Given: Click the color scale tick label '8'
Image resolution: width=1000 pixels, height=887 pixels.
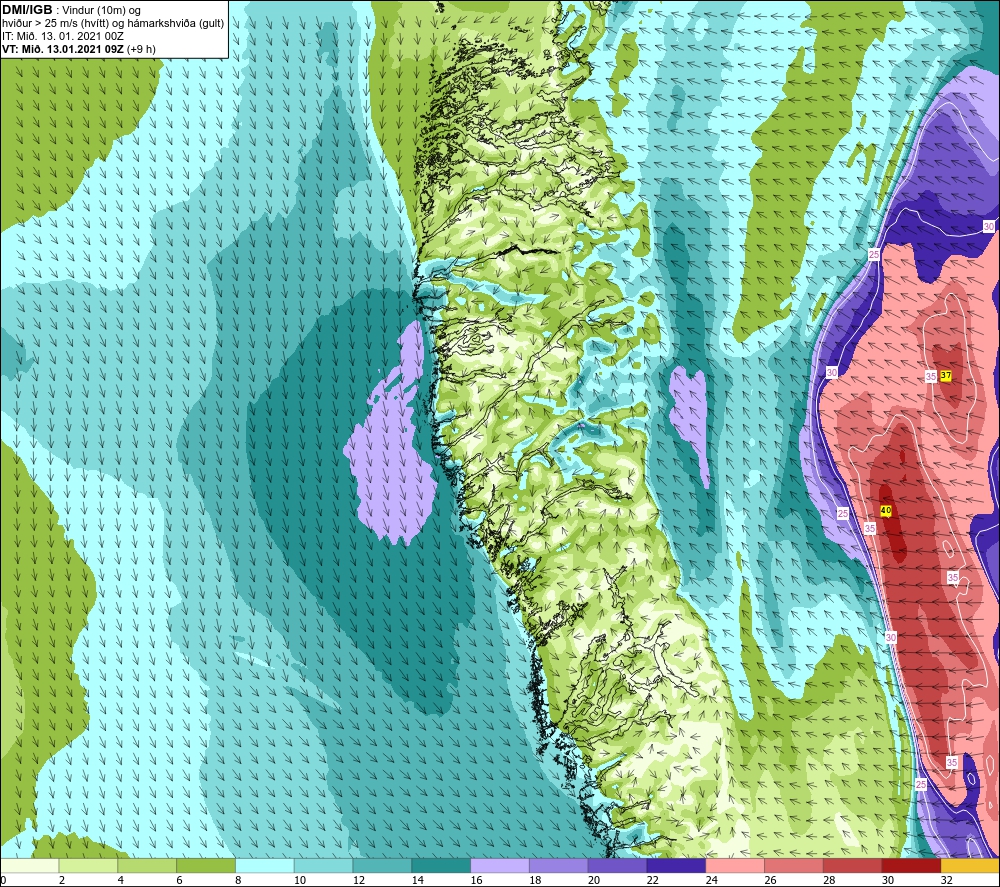Looking at the screenshot, I should [238, 881].
